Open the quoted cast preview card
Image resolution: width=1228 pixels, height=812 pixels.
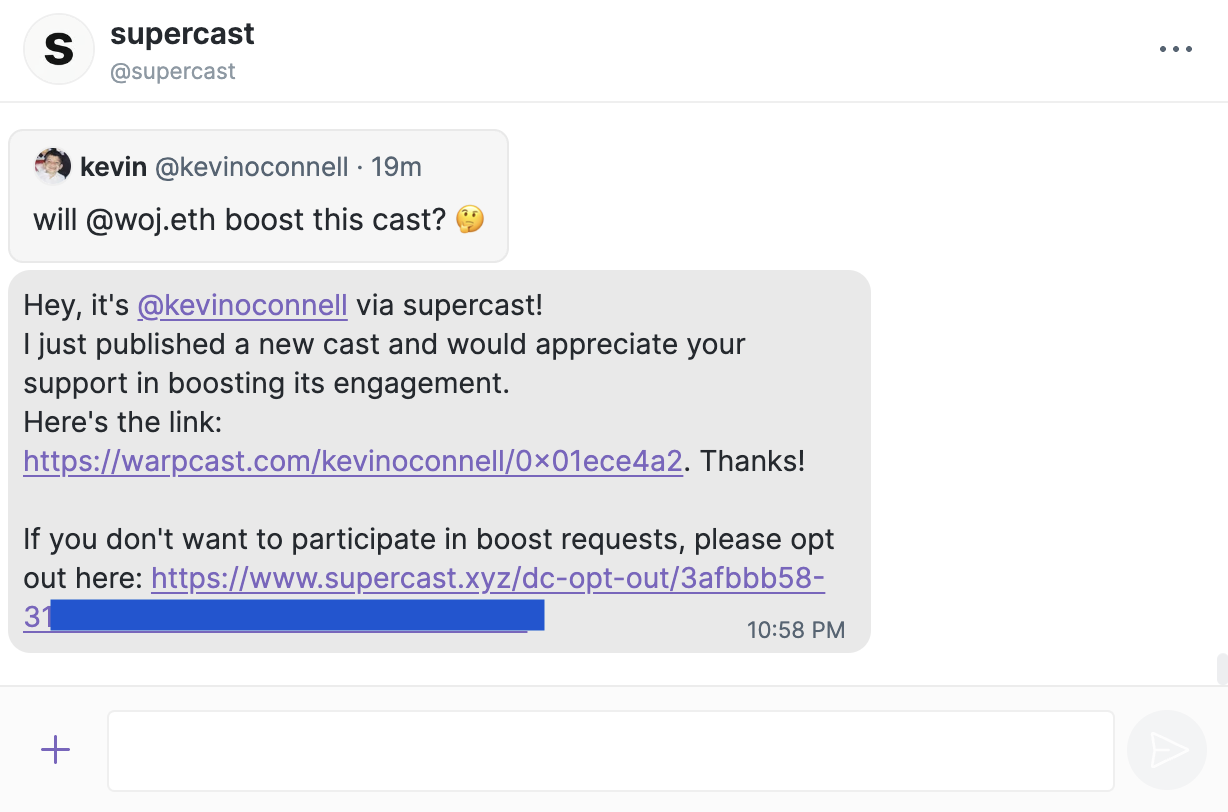coord(258,196)
